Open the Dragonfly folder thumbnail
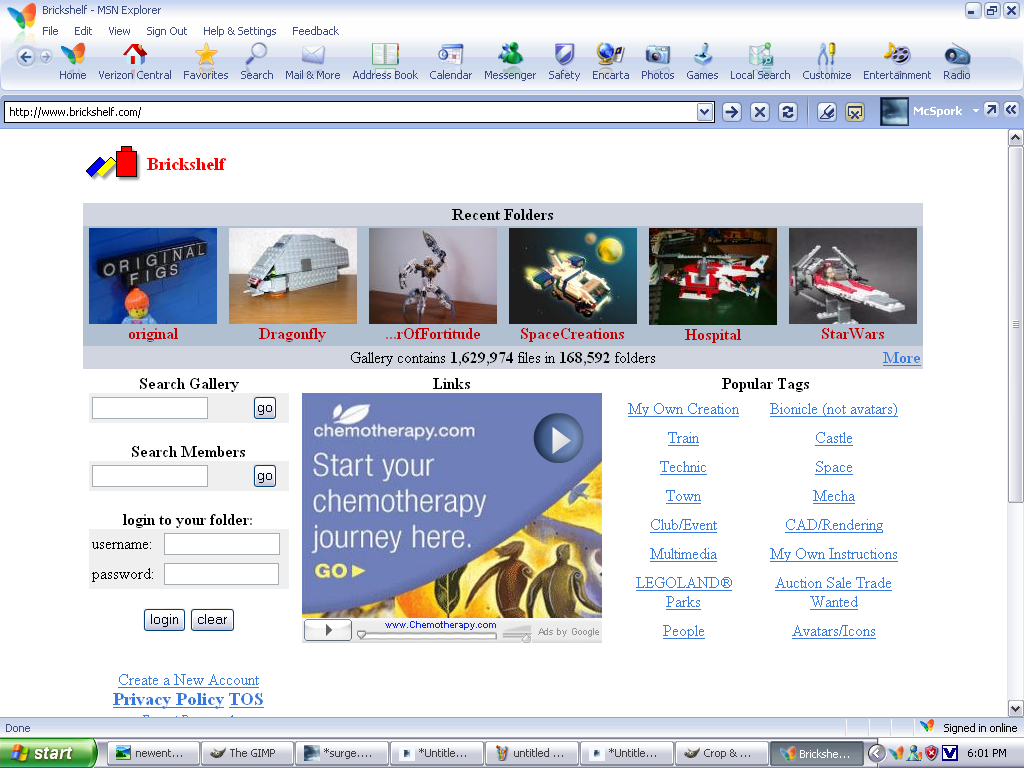 [293, 276]
